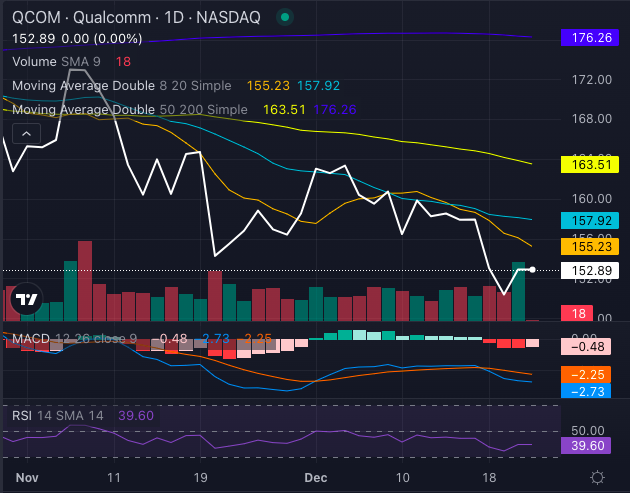This screenshot has width=630, height=493.
Task: Select Moving Average Double 8 20 legend
Action: [121, 86]
